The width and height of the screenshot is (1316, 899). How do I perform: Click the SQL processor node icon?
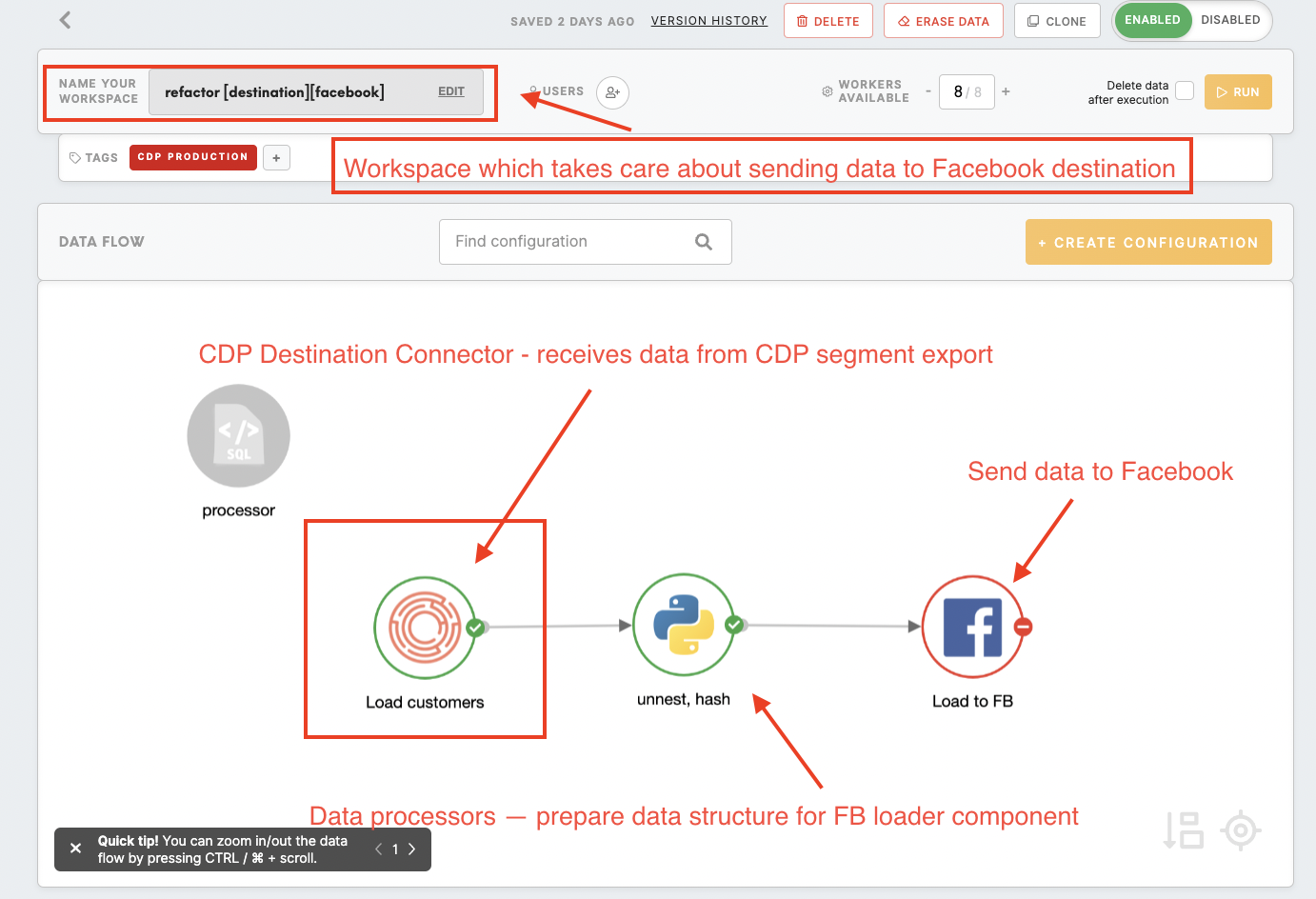[x=238, y=436]
